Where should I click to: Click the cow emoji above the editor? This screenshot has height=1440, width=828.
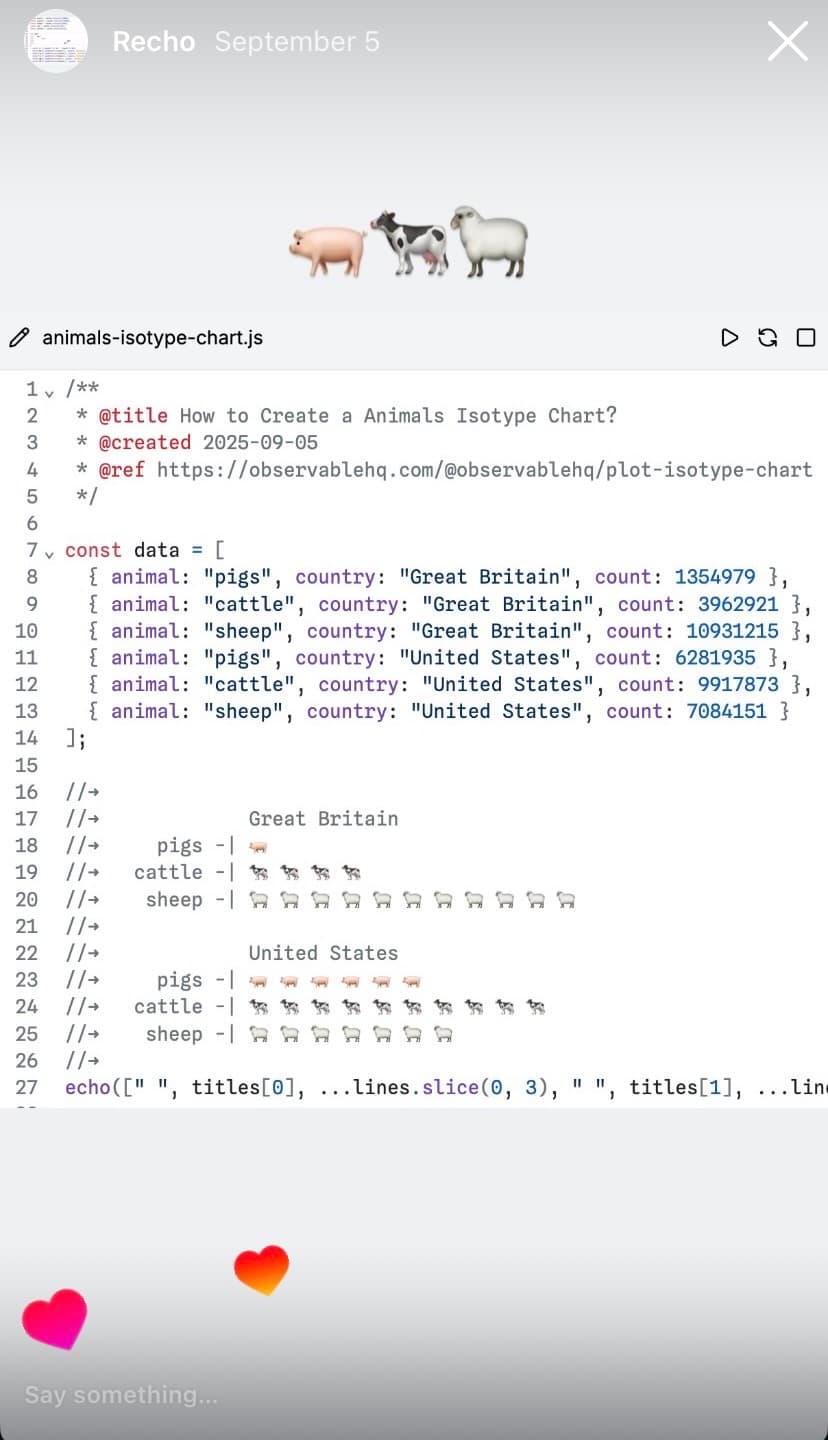tap(410, 242)
